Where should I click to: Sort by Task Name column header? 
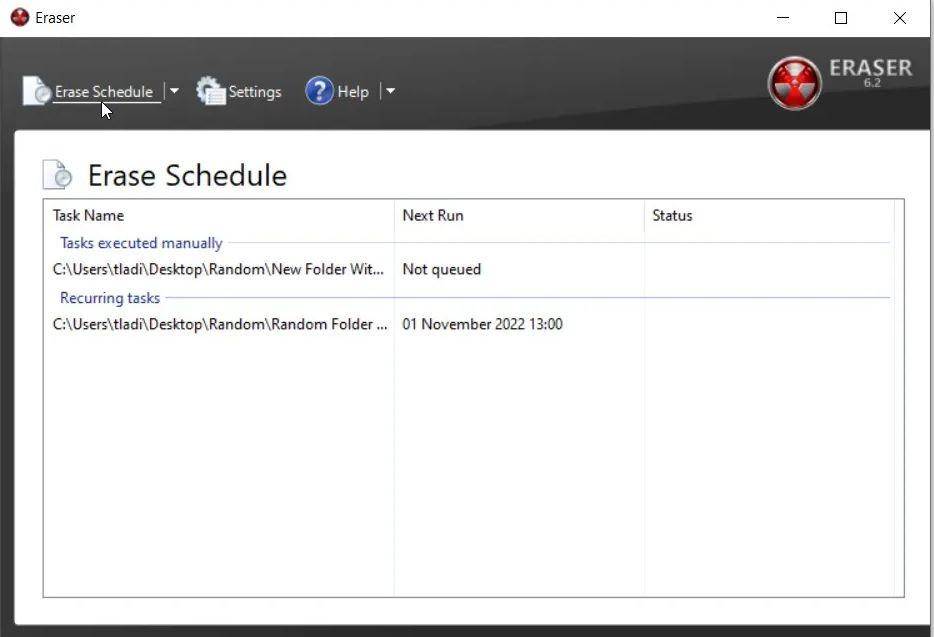coord(219,215)
